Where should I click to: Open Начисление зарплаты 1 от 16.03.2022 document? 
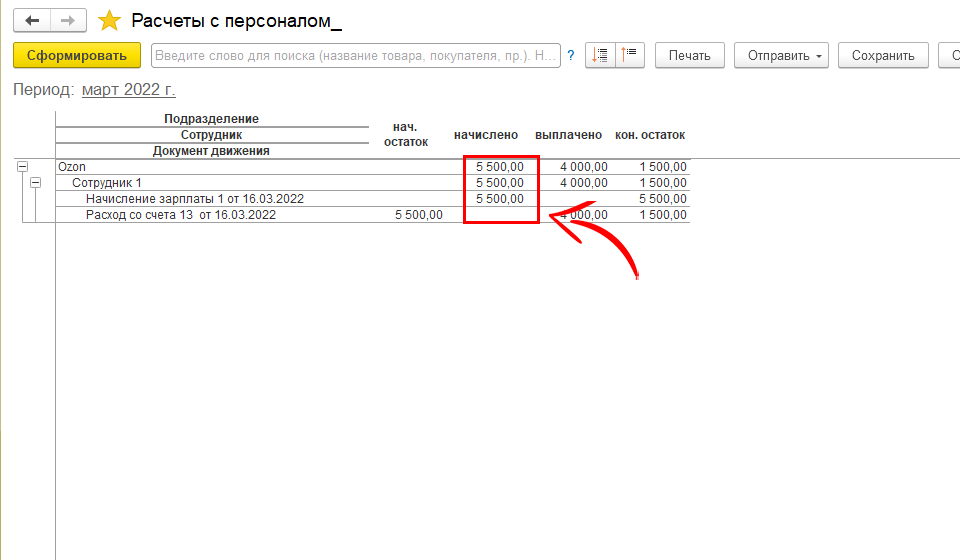click(x=194, y=199)
